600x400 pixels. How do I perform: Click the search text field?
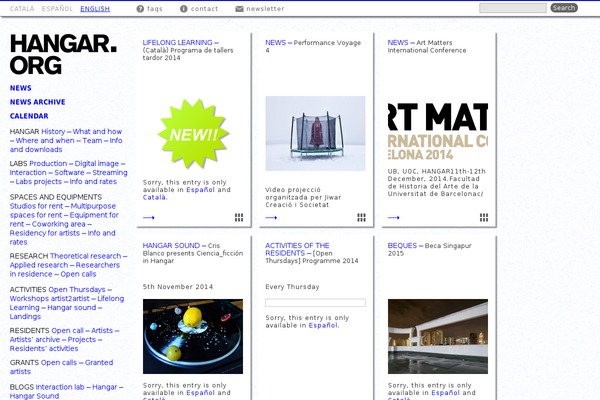(513, 8)
